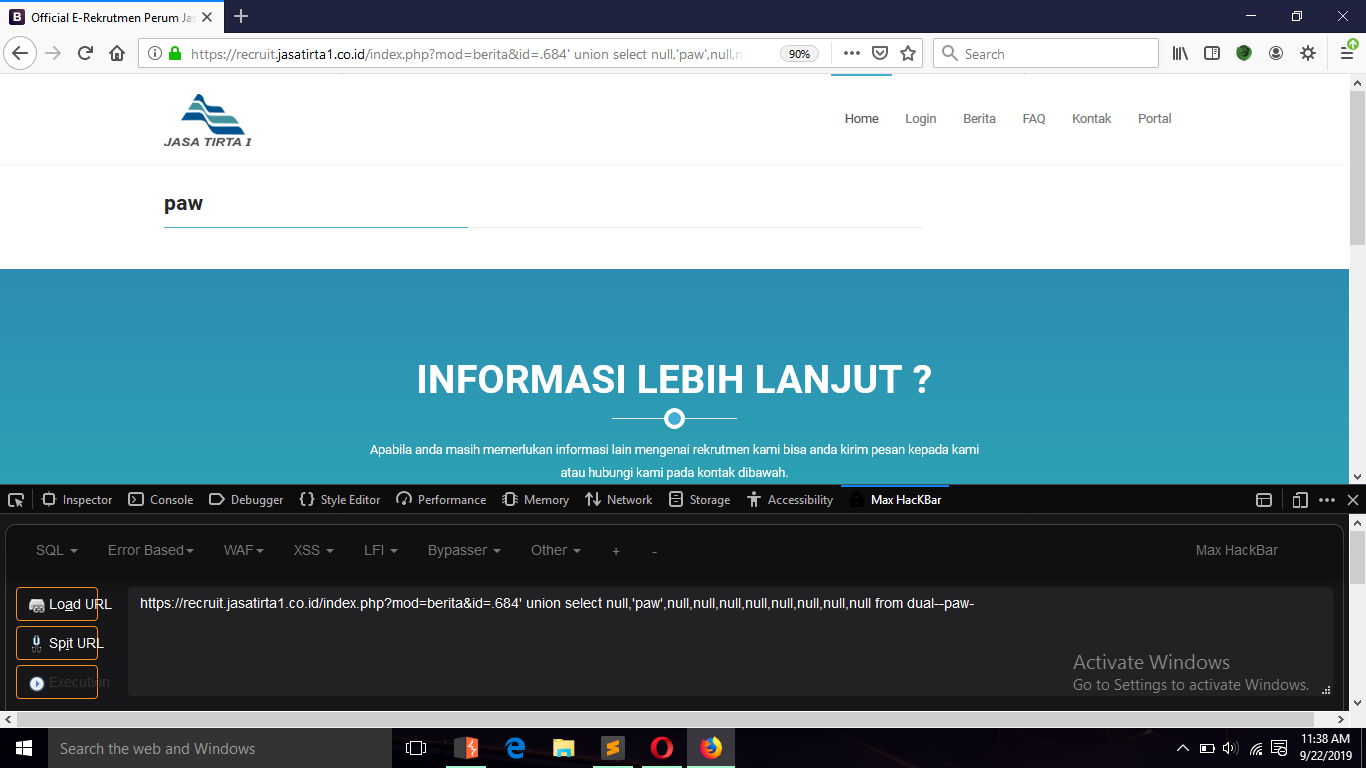Viewport: 1366px width, 768px height.
Task: Open the Firefox hamburger menu
Action: [x=1347, y=54]
